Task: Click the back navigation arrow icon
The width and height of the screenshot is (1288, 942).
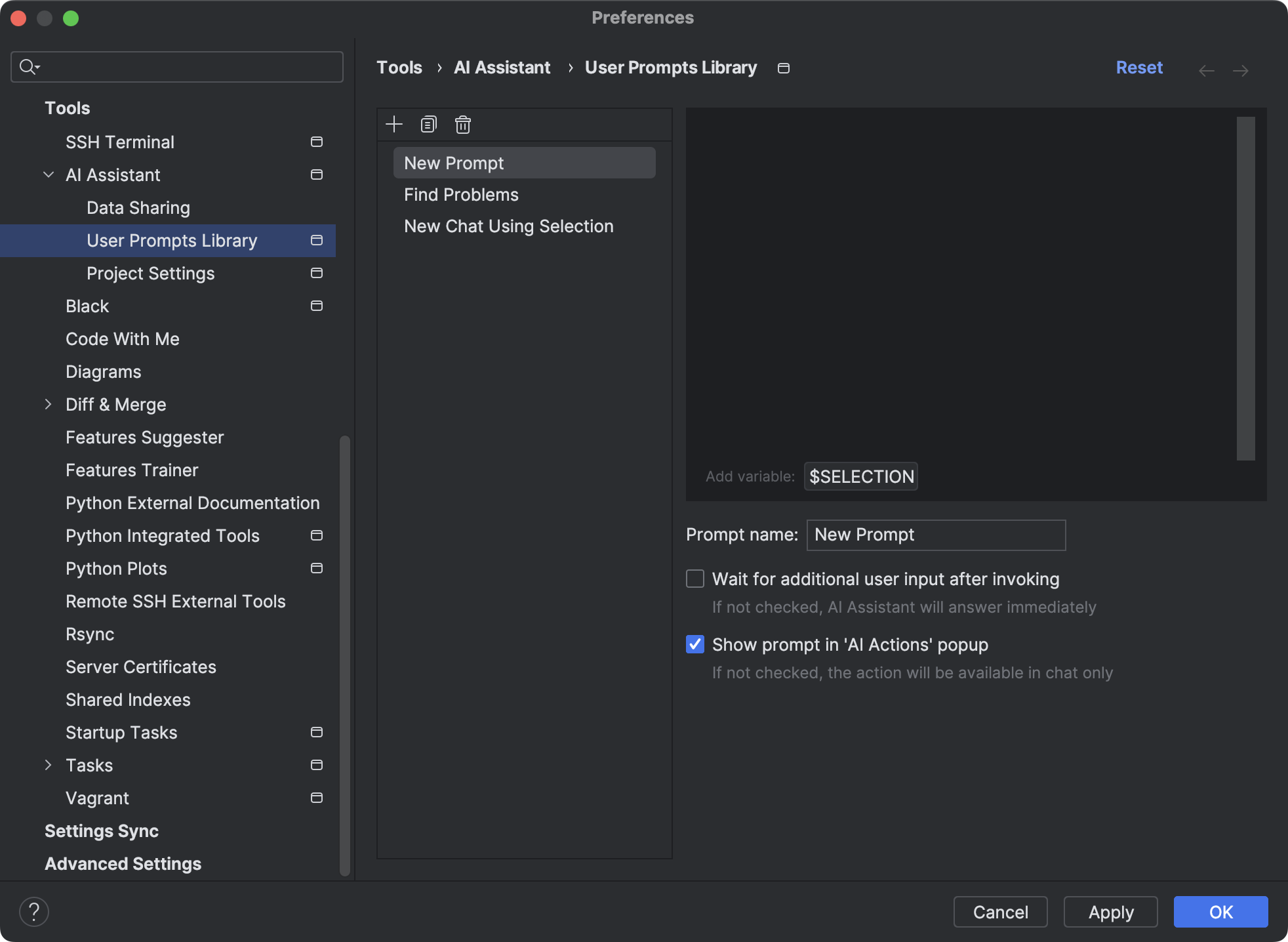Action: pos(1206,70)
